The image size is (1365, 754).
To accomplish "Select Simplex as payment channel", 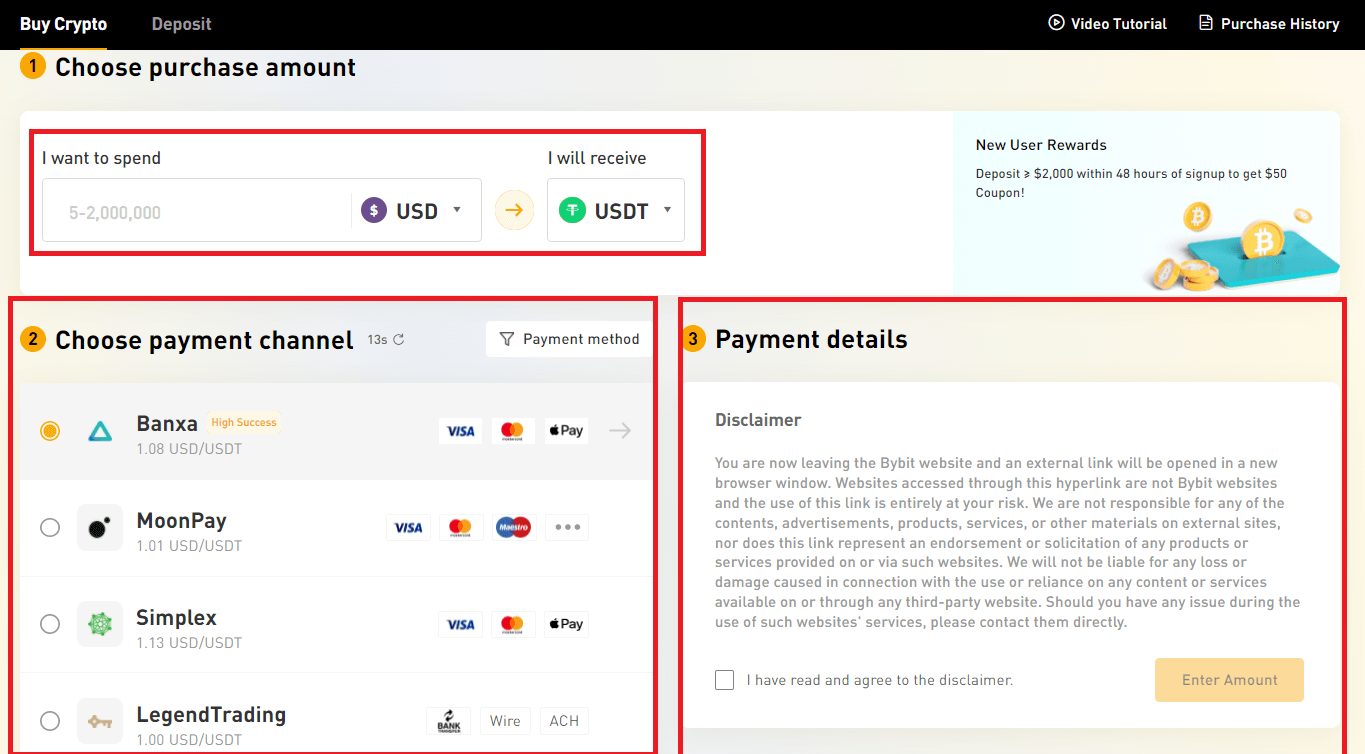I will [x=50, y=623].
